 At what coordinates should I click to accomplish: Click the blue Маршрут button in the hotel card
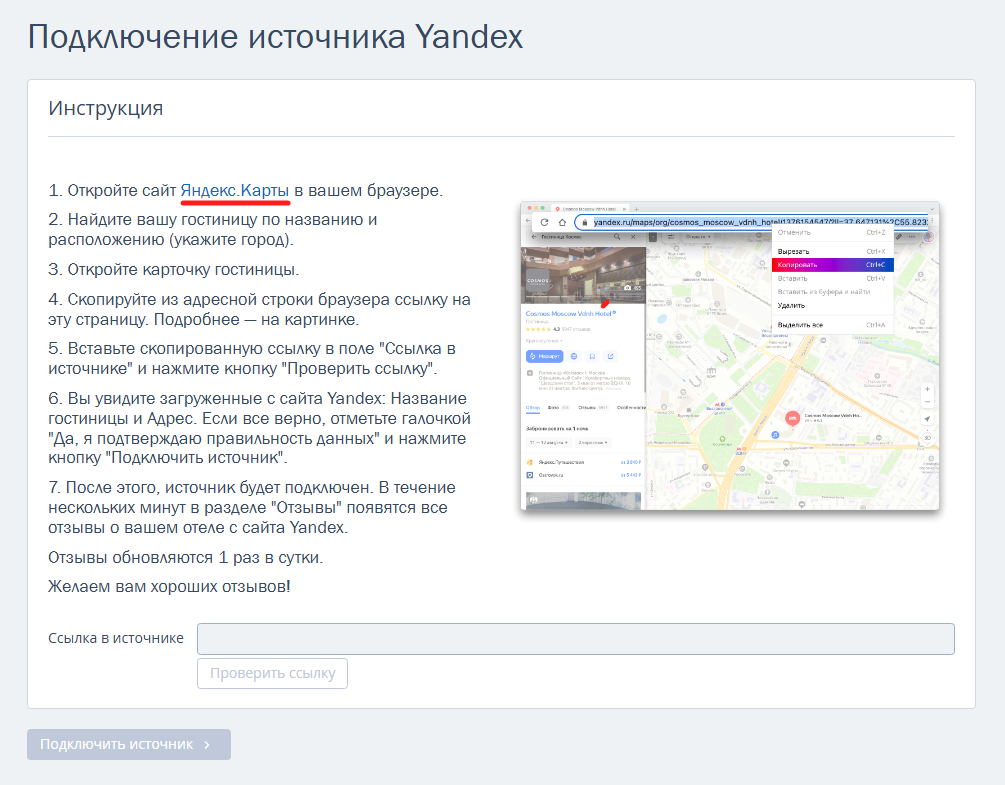coord(544,356)
